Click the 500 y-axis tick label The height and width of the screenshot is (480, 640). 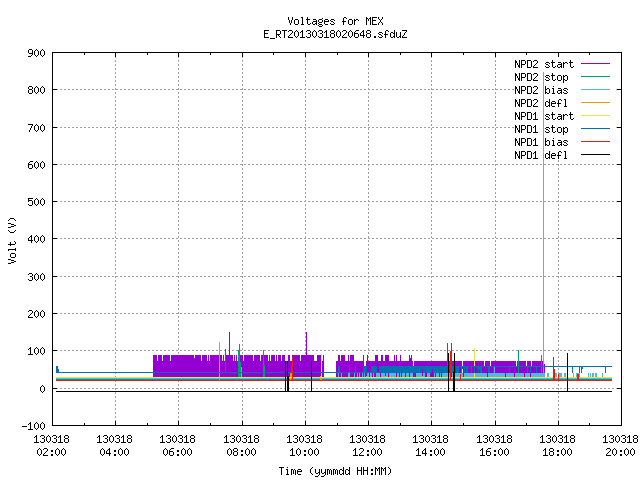point(36,202)
